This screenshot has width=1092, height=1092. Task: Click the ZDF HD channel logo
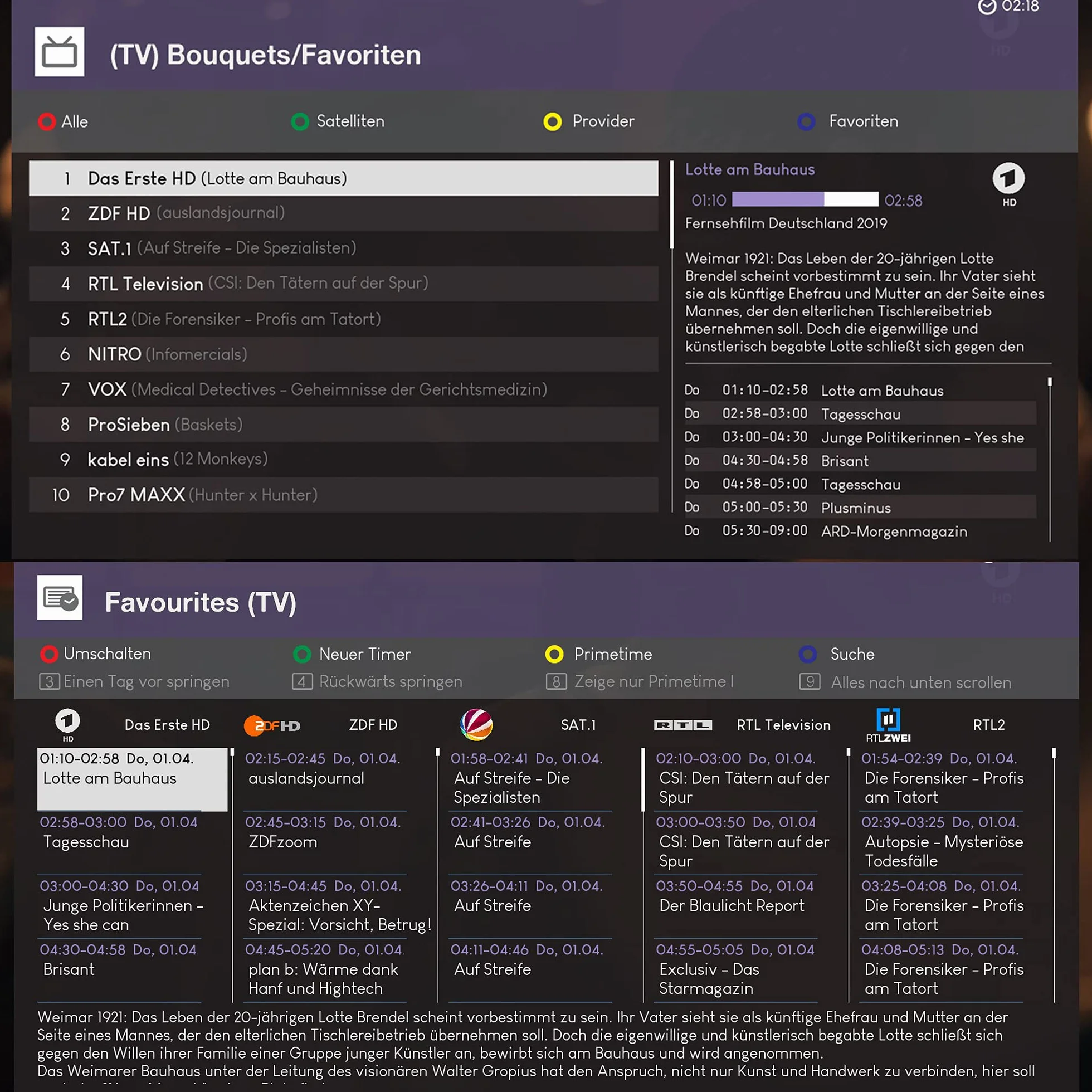272,726
